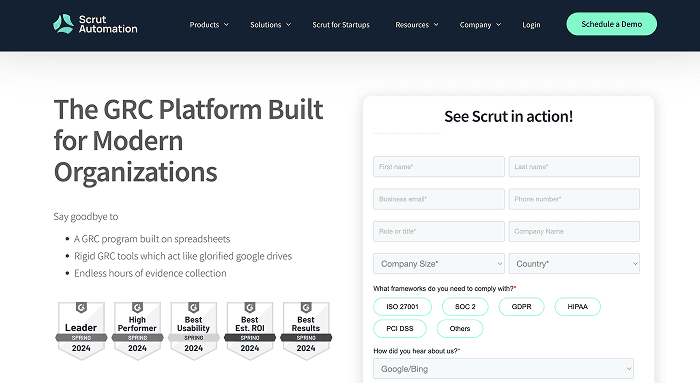Click 'A GRC program built on spreadsheets' bullet
This screenshot has height=383, width=700.
coord(152,239)
